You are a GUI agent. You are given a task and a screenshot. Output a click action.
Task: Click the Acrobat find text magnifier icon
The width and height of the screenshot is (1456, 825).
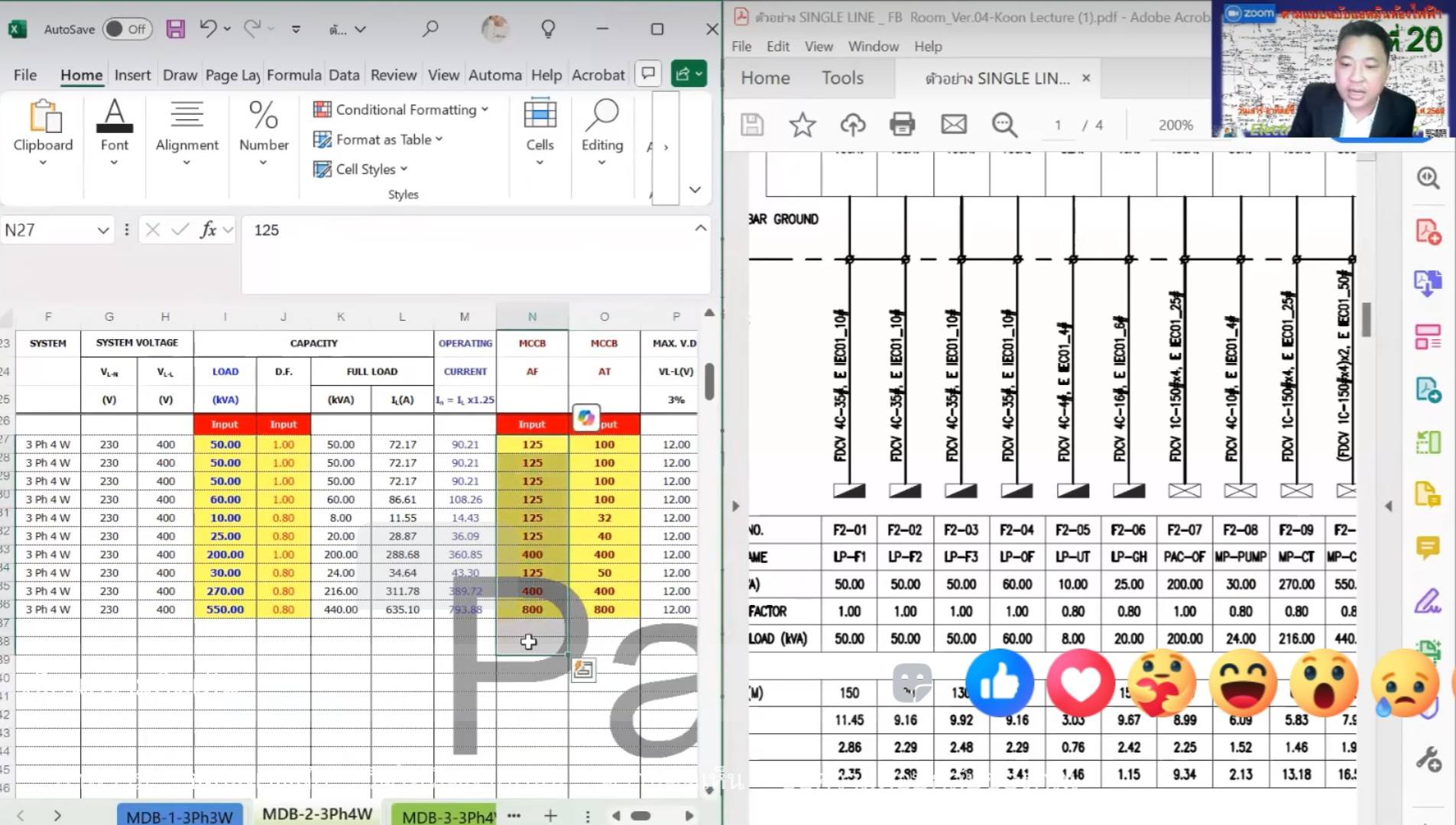(x=1004, y=124)
